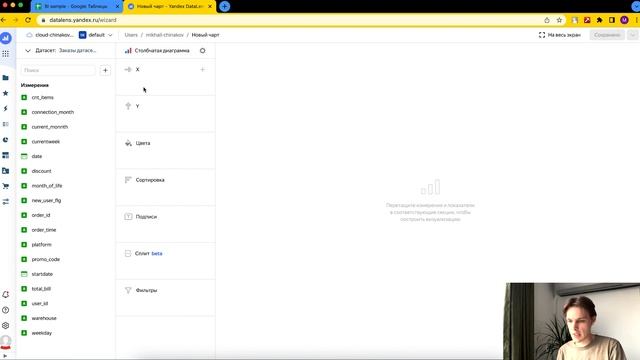Click the cloud-chinakov cloud selector
Viewport: 640px width, 360px height.
pos(50,35)
